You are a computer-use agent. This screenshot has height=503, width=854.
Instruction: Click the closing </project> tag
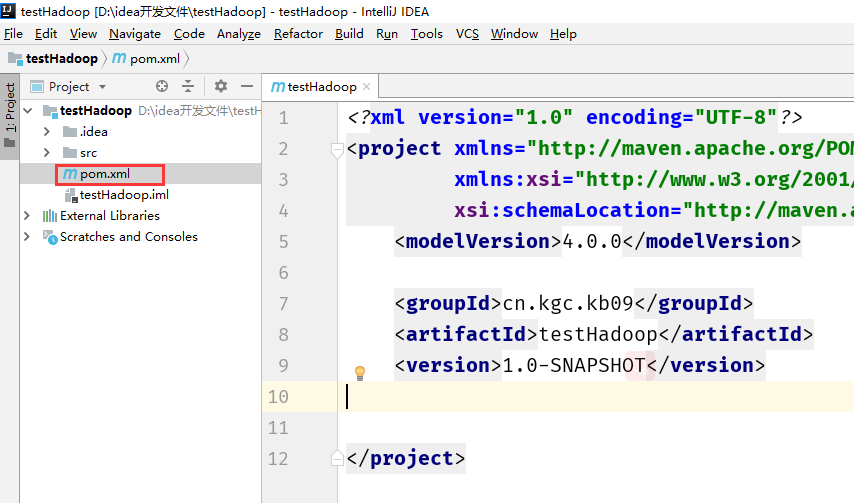(406, 458)
